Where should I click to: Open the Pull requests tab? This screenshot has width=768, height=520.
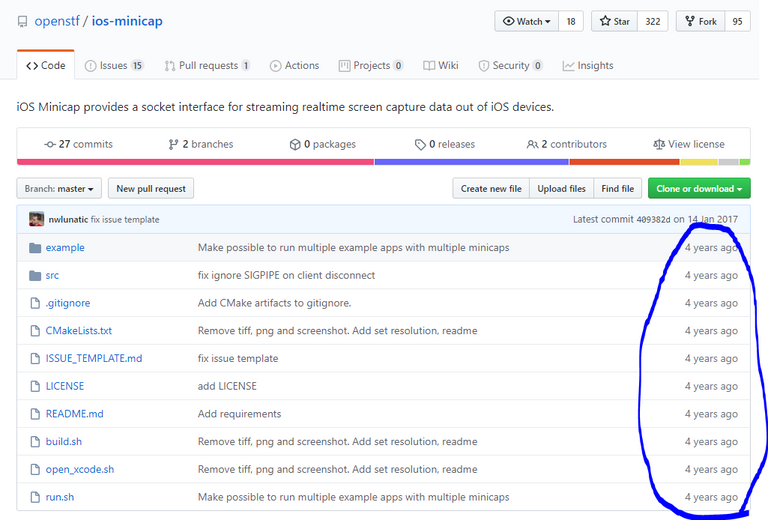click(207, 66)
